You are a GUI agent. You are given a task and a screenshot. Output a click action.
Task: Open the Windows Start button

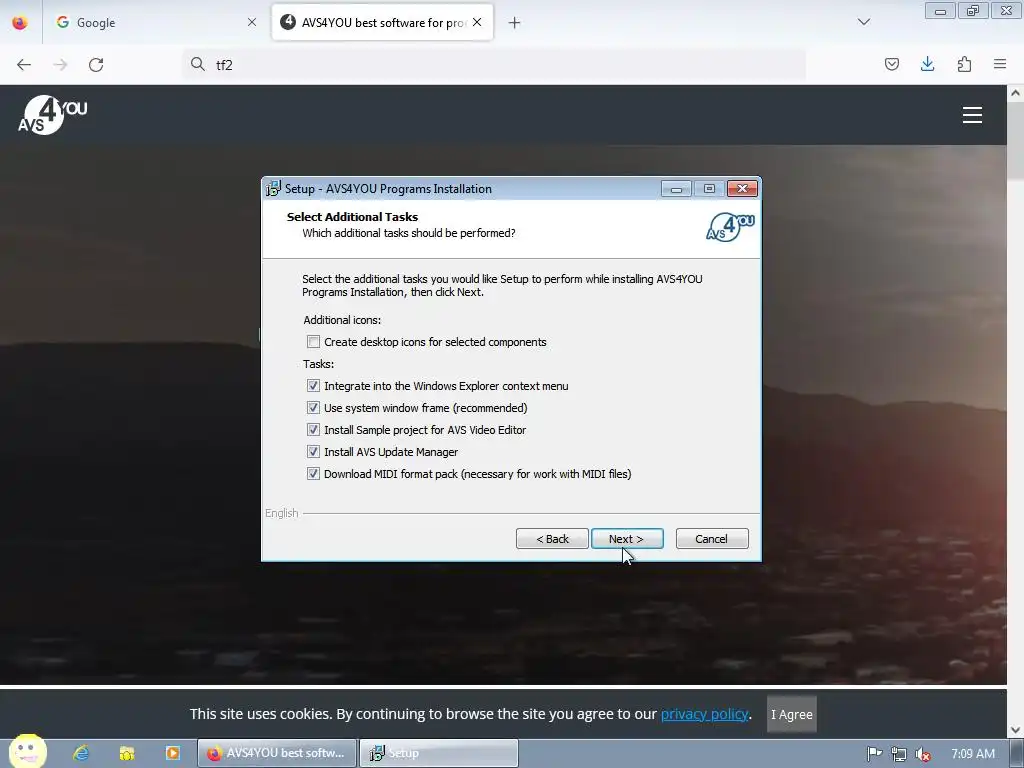[x=27, y=752]
